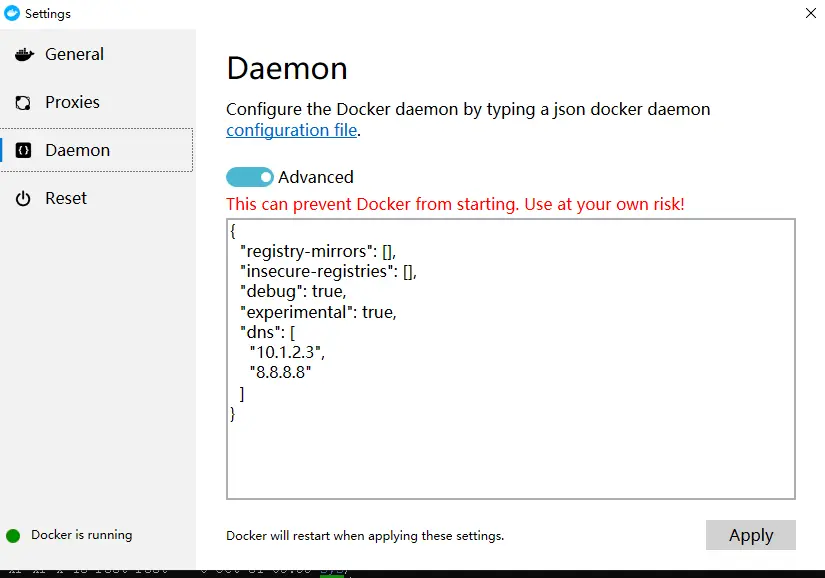Click the Proxies sync icon
The image size is (825, 578).
pyautogui.click(x=23, y=103)
